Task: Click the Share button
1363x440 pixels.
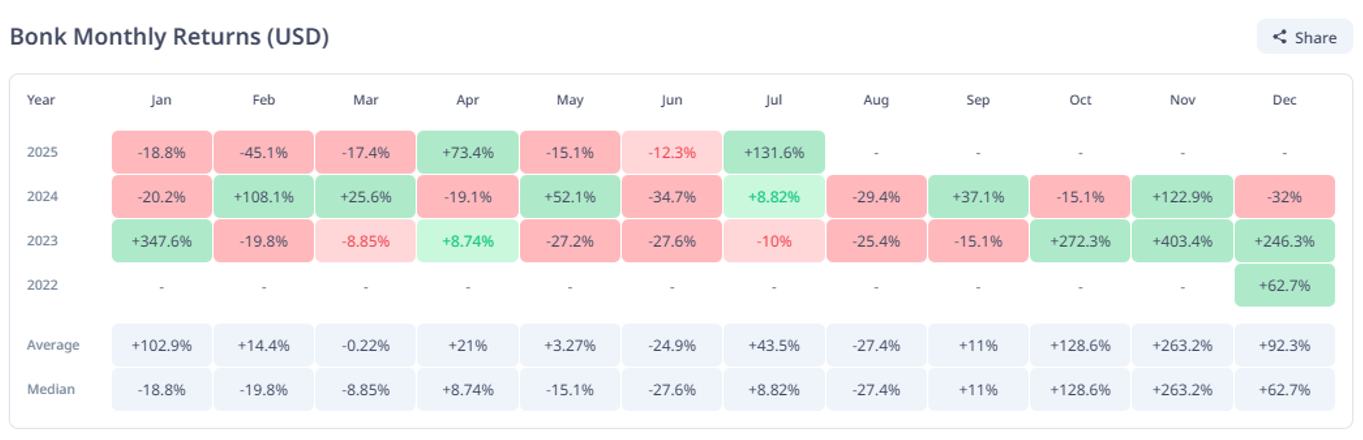Action: click(x=1304, y=37)
